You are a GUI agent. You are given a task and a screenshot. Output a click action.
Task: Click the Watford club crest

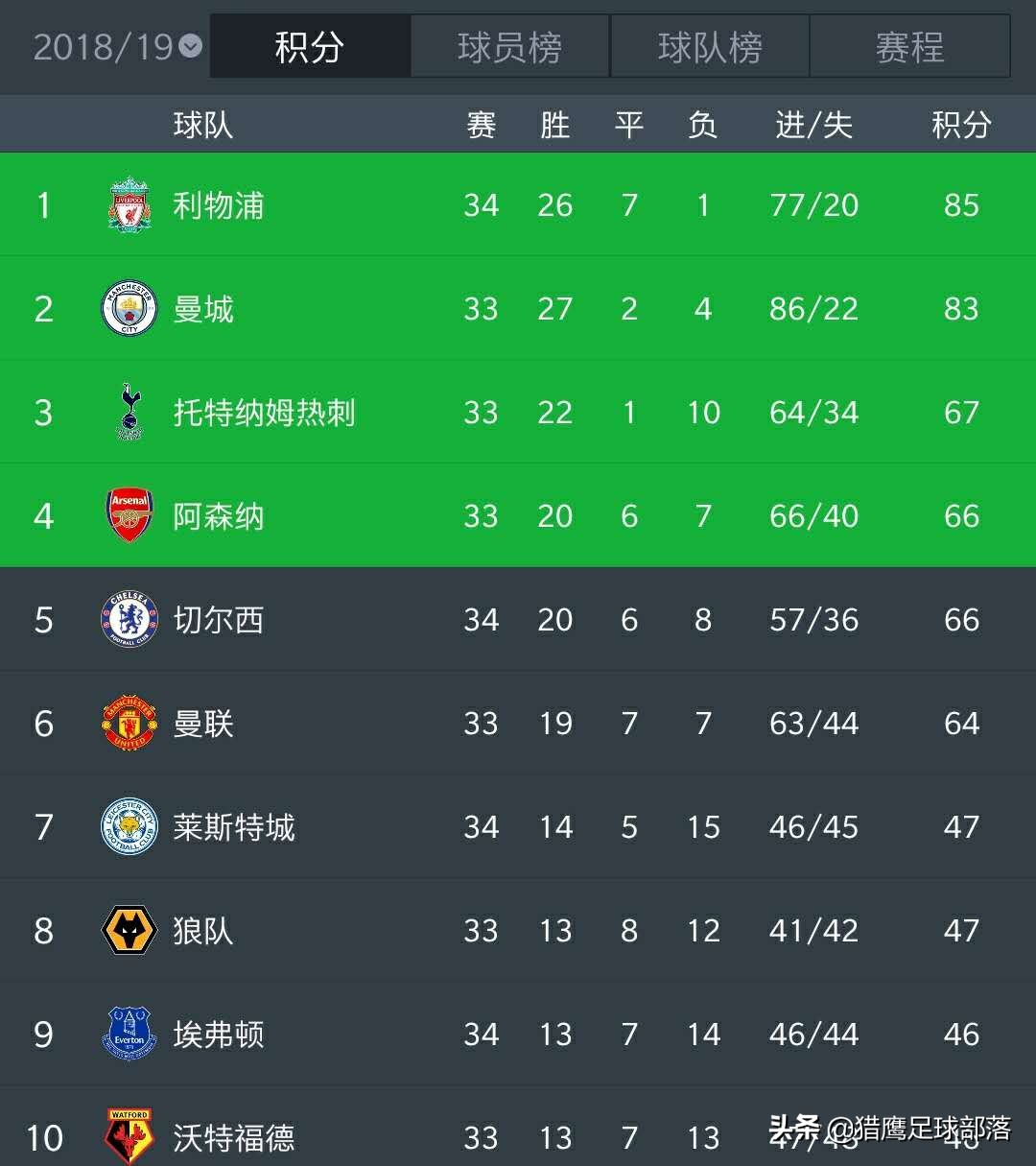(x=129, y=1136)
